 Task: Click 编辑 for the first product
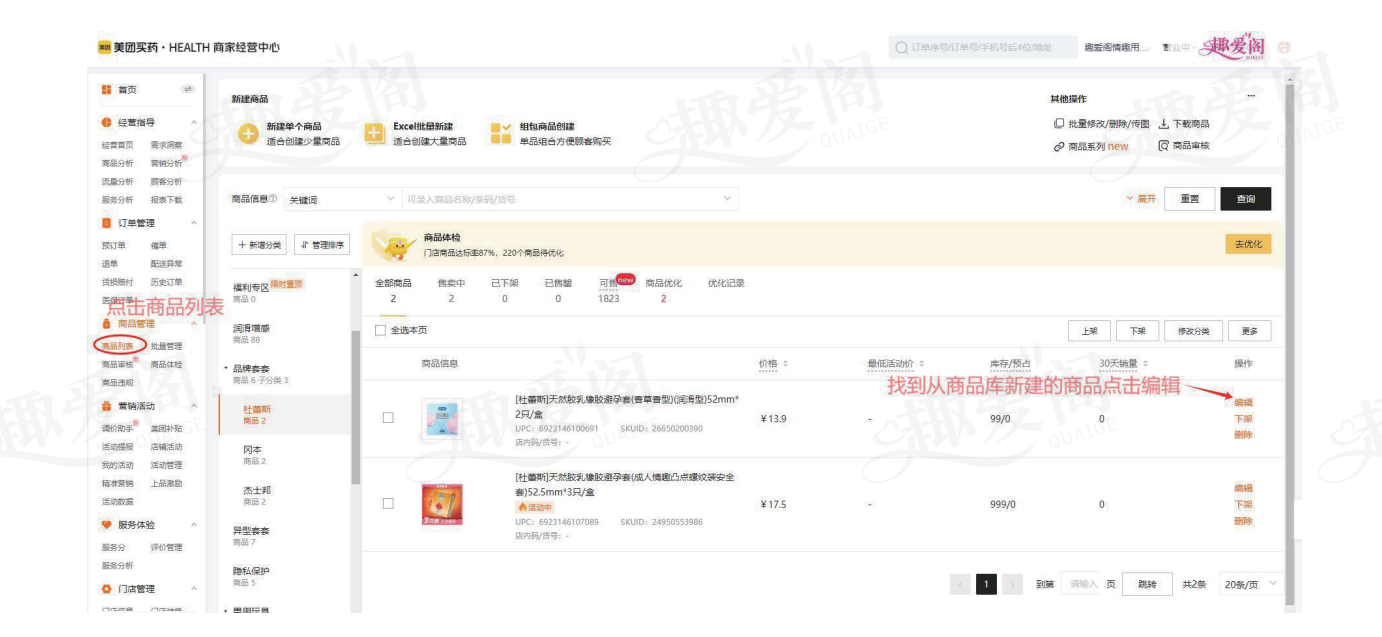tap(1243, 402)
